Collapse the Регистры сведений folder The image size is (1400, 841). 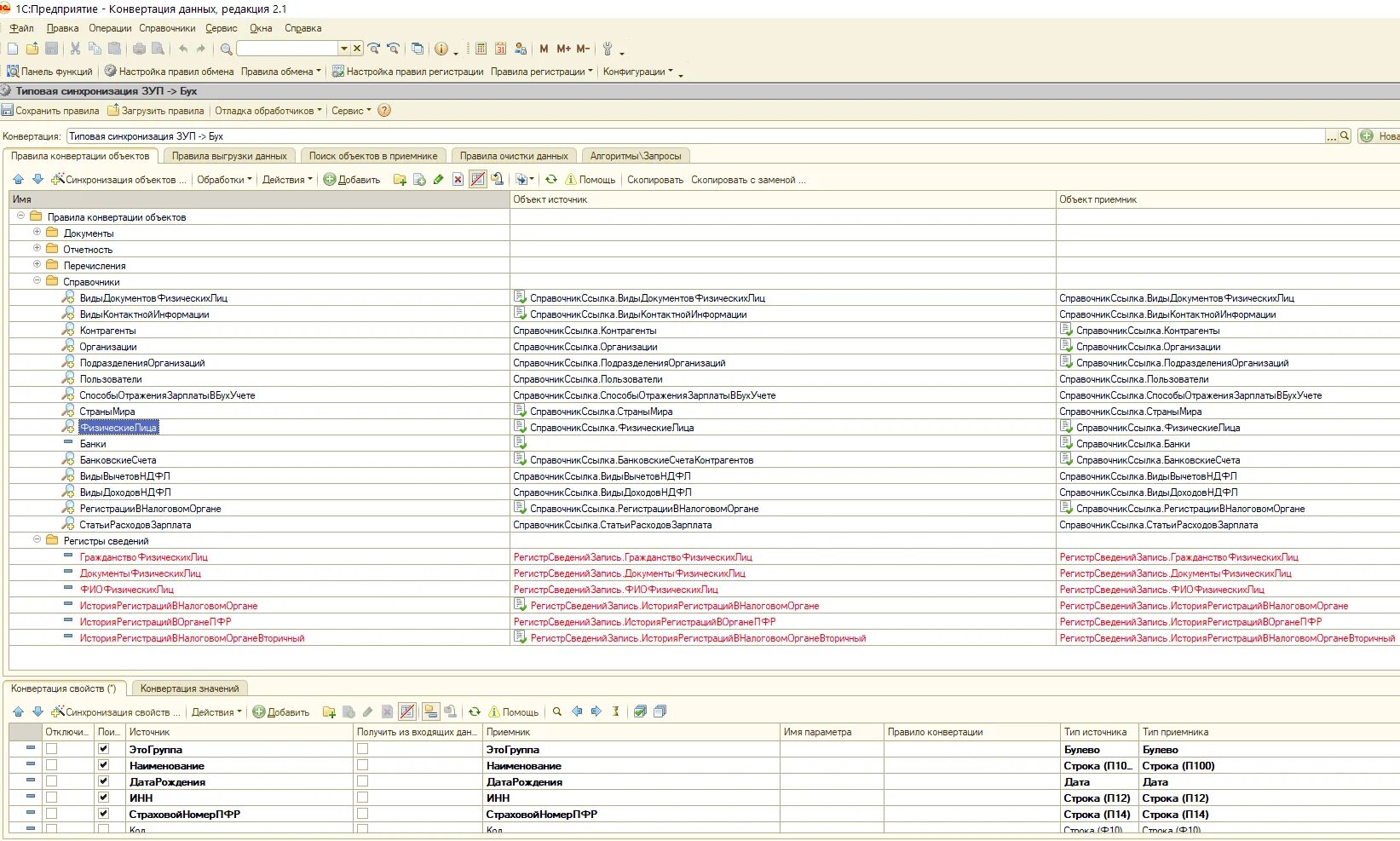click(x=37, y=539)
